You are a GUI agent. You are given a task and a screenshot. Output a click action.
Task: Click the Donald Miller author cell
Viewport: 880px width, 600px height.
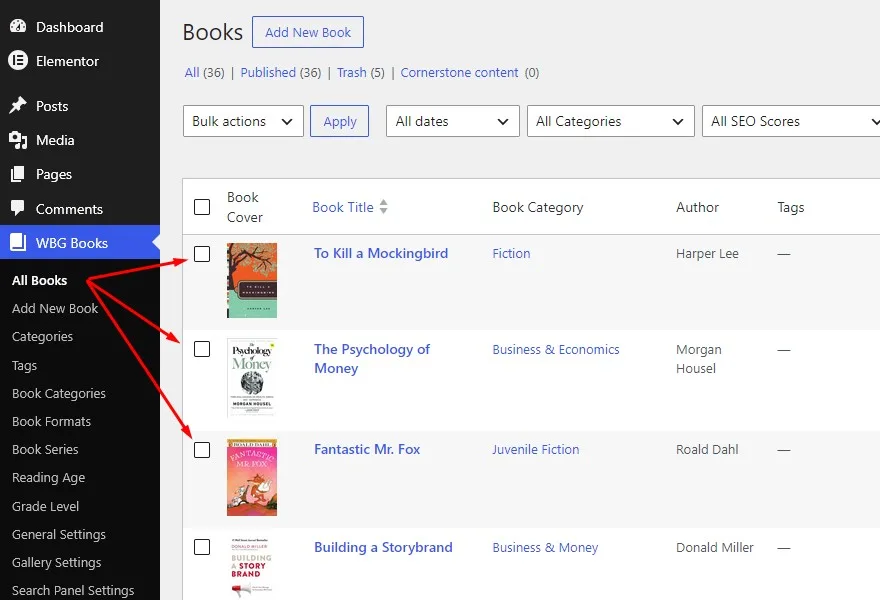pos(714,547)
